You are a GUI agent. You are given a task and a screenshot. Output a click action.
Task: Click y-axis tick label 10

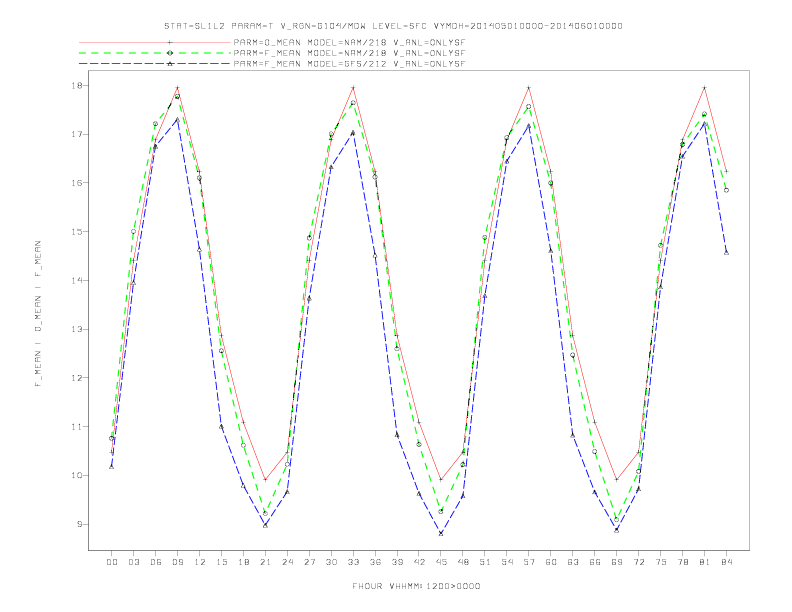[x=77, y=475]
